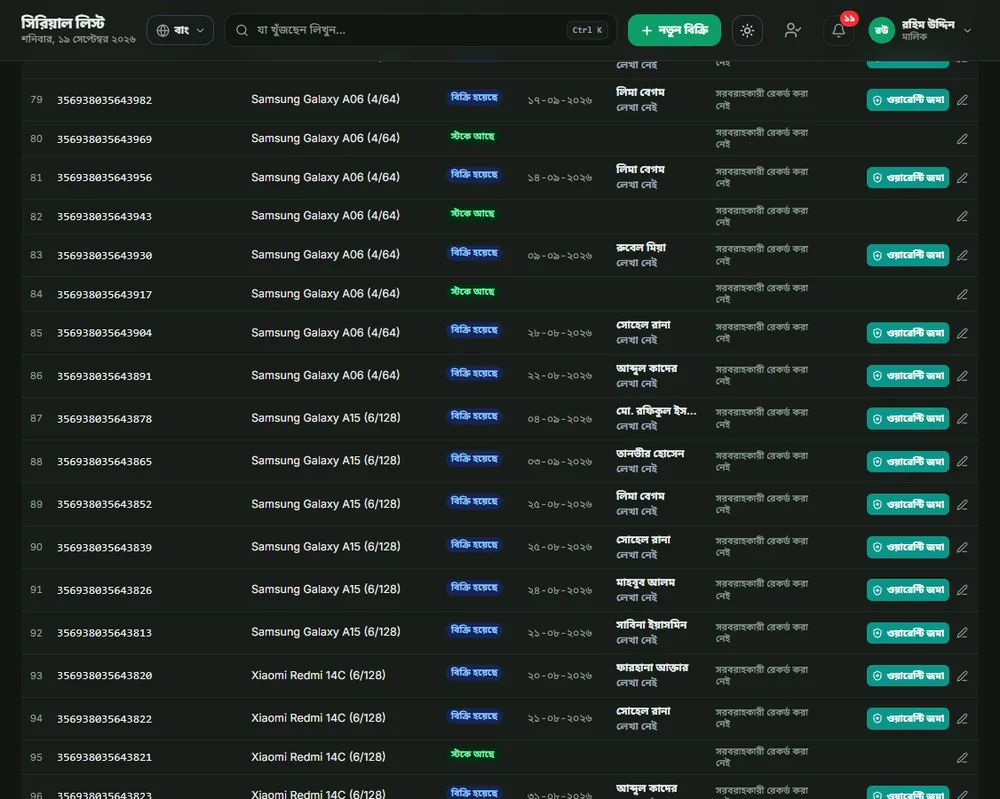The width and height of the screenshot is (1000, 799).
Task: Edit row 84 with the pencil icon
Action: coord(962,295)
